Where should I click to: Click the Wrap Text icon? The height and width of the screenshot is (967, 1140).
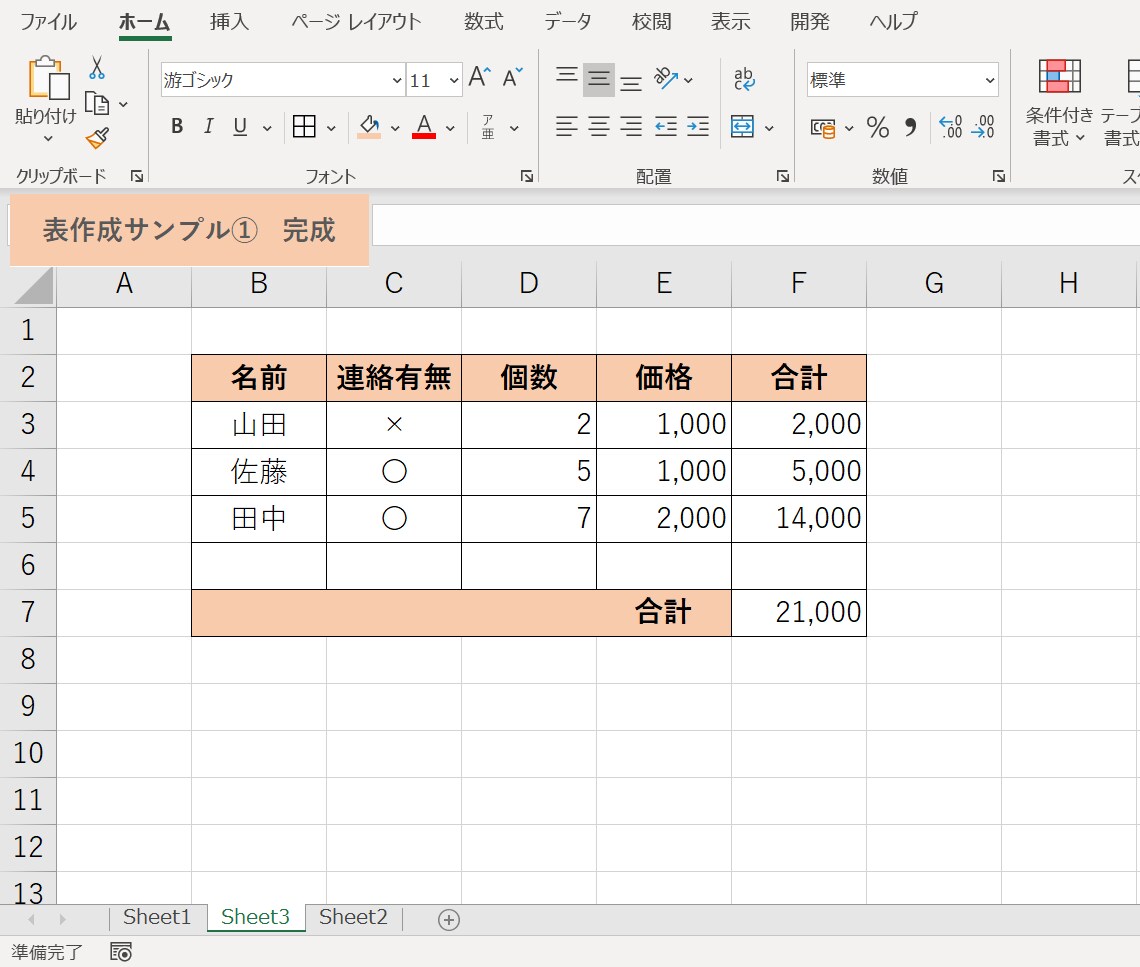coord(744,79)
